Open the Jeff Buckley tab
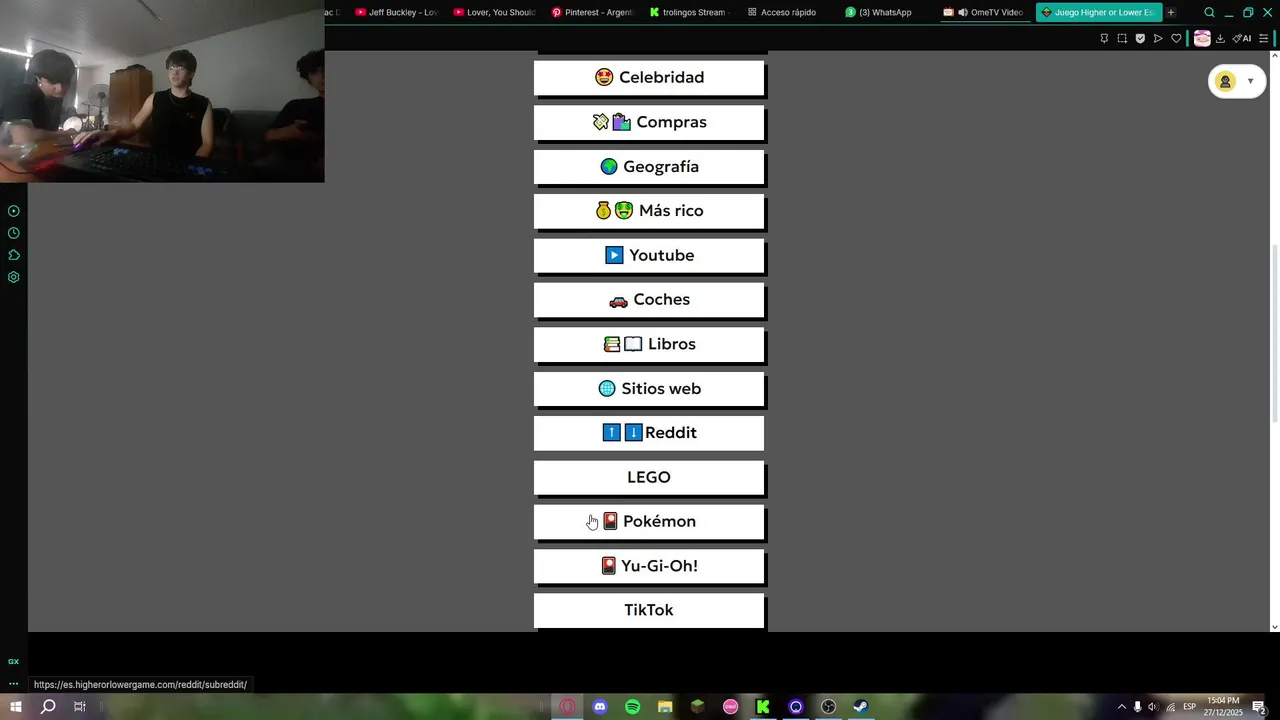The image size is (1280, 720). (396, 12)
